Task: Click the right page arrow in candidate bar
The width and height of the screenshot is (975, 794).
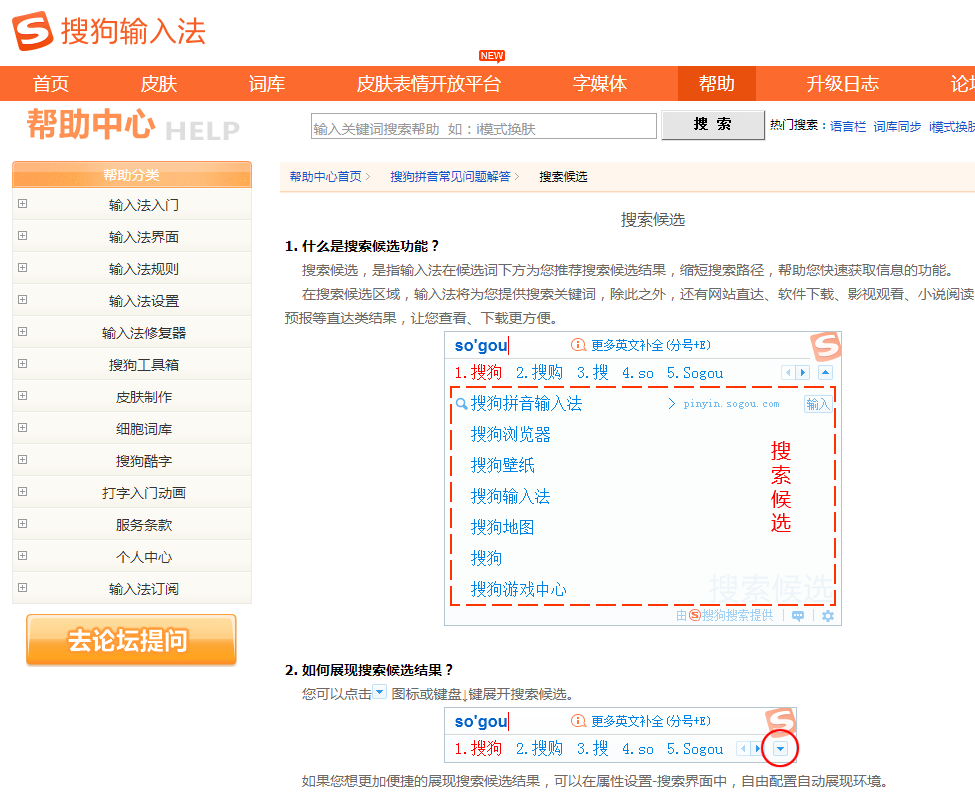Action: click(802, 372)
